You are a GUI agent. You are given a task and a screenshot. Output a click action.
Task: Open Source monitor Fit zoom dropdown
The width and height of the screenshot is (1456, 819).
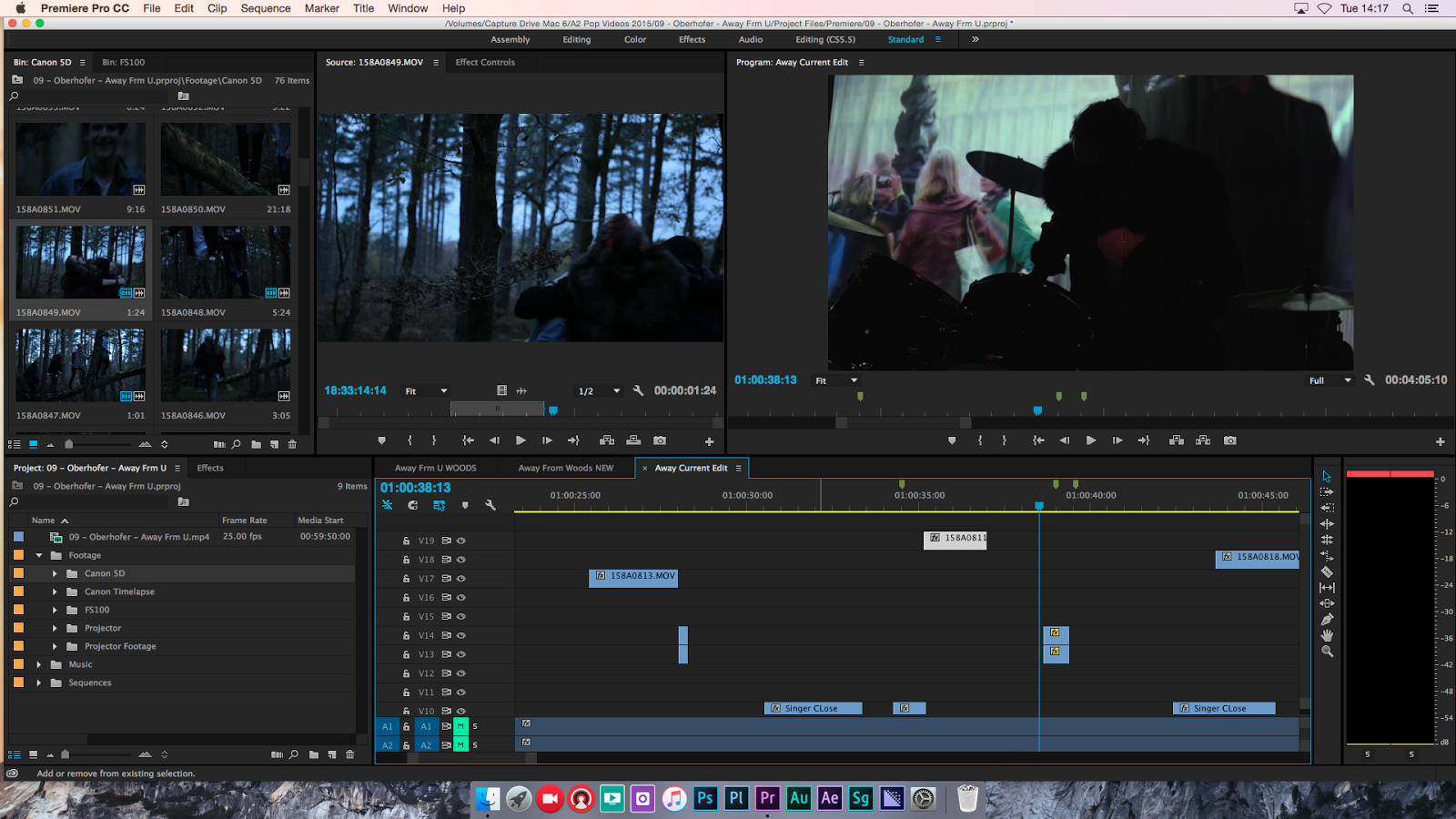click(426, 391)
